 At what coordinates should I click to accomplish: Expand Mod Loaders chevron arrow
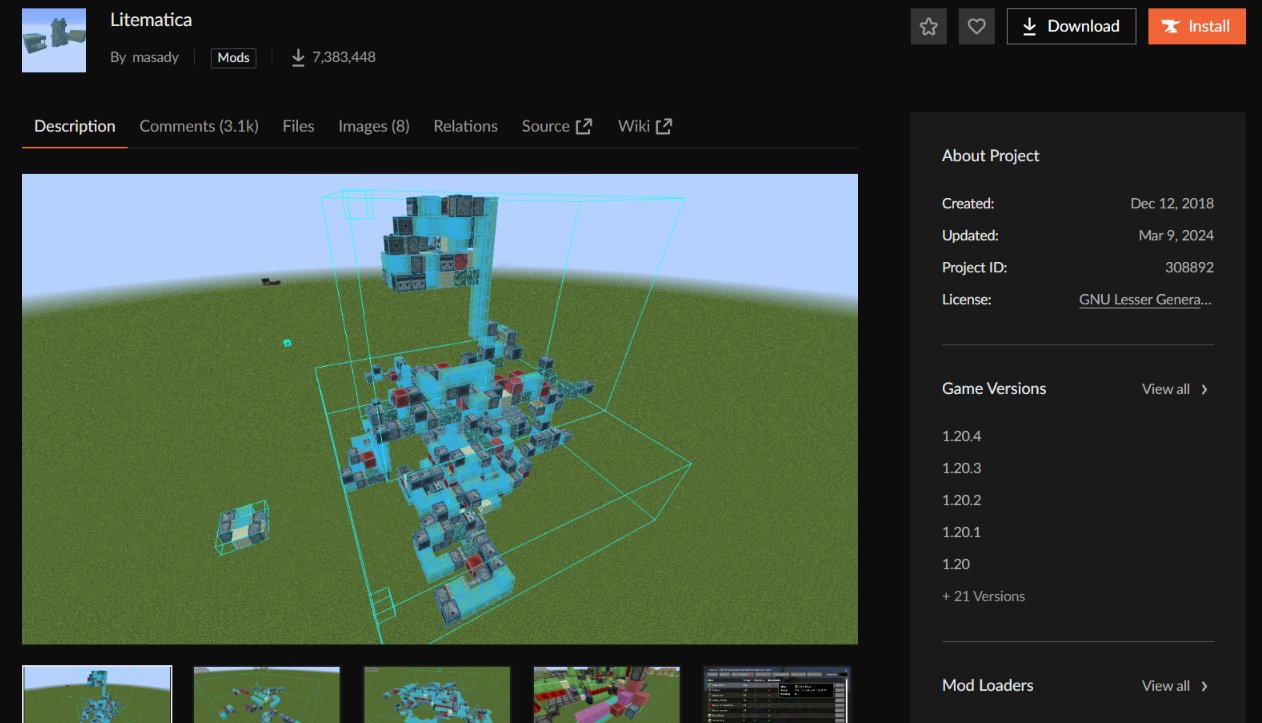point(1204,686)
